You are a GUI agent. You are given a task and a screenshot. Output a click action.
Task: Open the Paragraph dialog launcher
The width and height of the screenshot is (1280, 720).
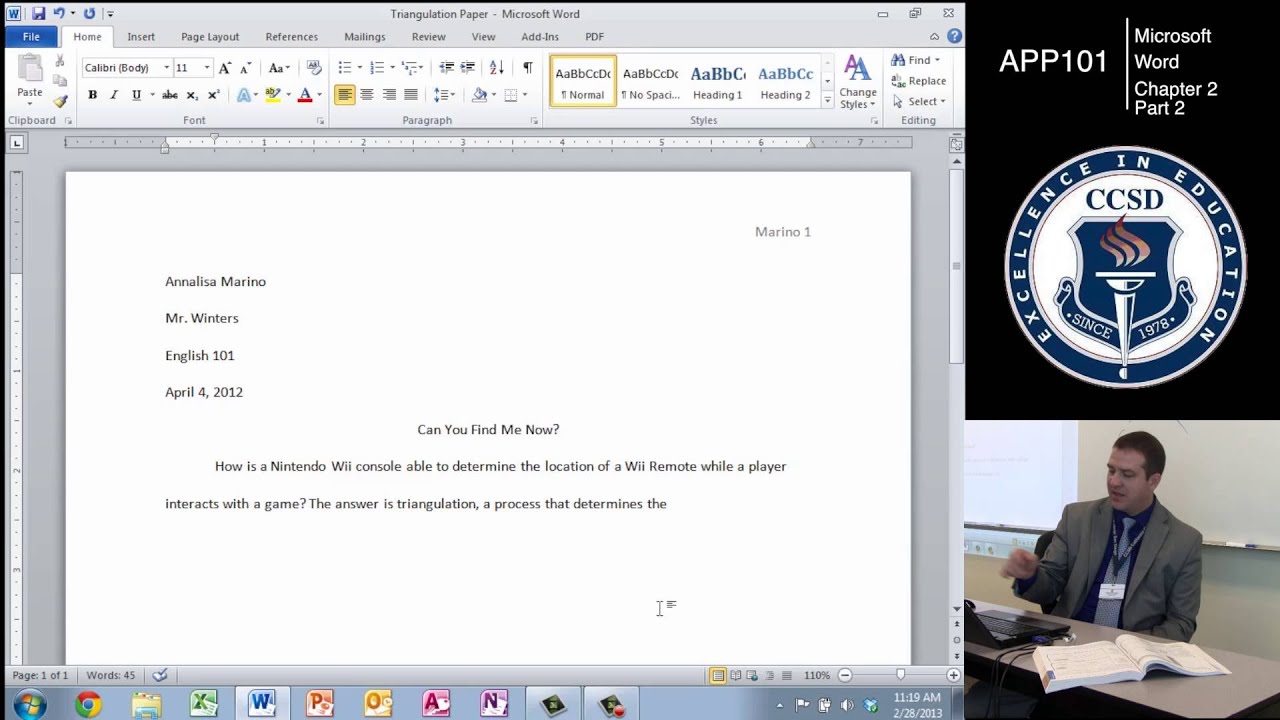point(534,121)
